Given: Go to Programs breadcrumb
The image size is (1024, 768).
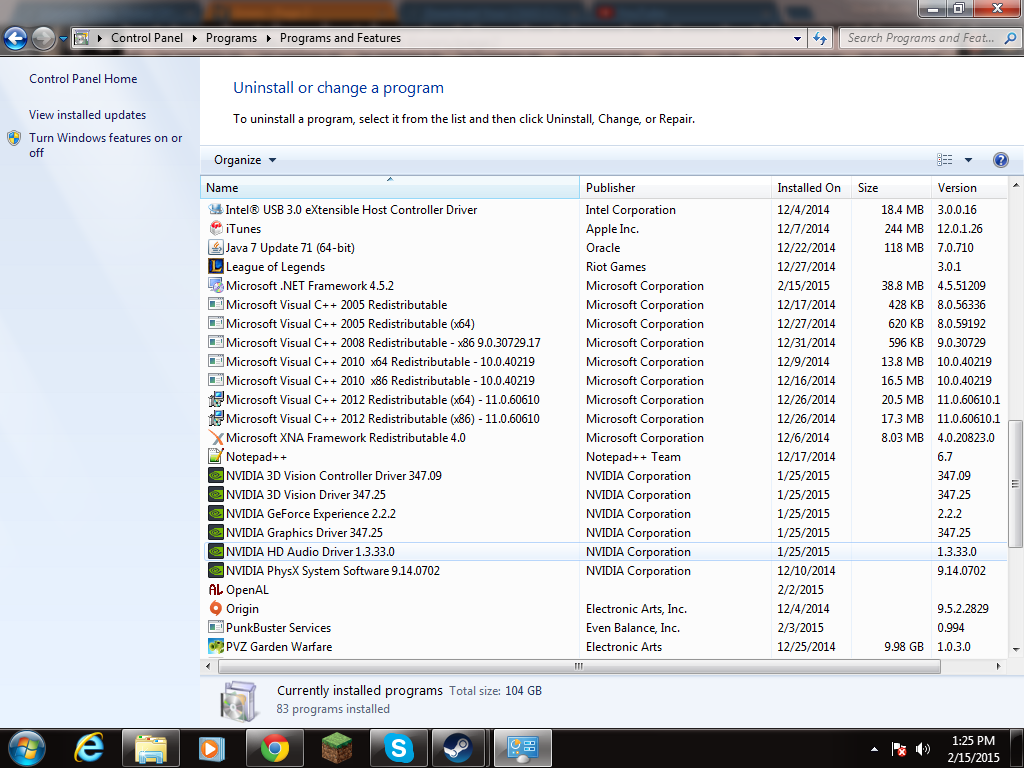Looking at the screenshot, I should click(x=231, y=38).
